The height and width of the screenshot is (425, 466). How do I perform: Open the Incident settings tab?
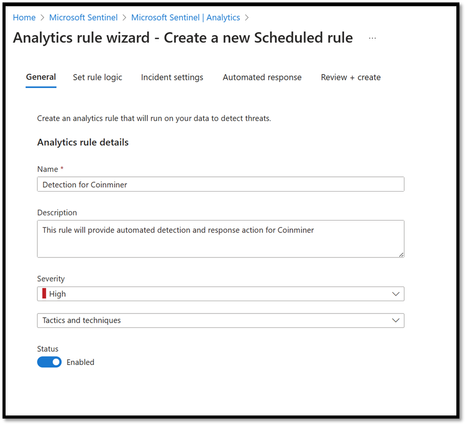pos(172,77)
